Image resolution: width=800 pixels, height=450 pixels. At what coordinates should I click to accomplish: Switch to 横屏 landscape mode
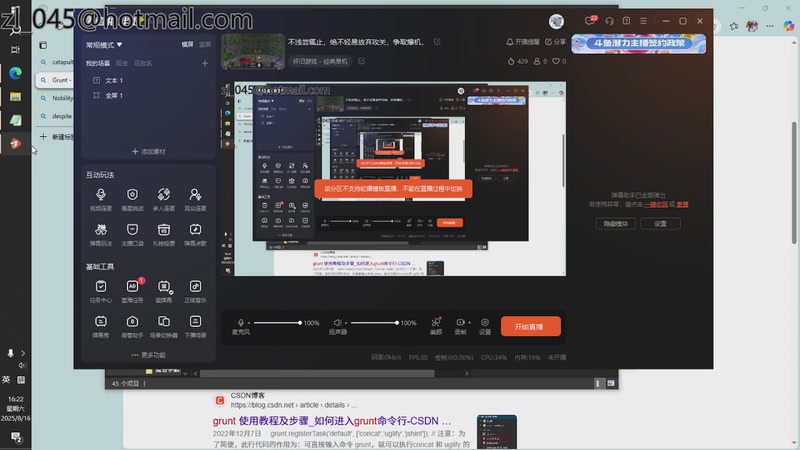pos(187,44)
